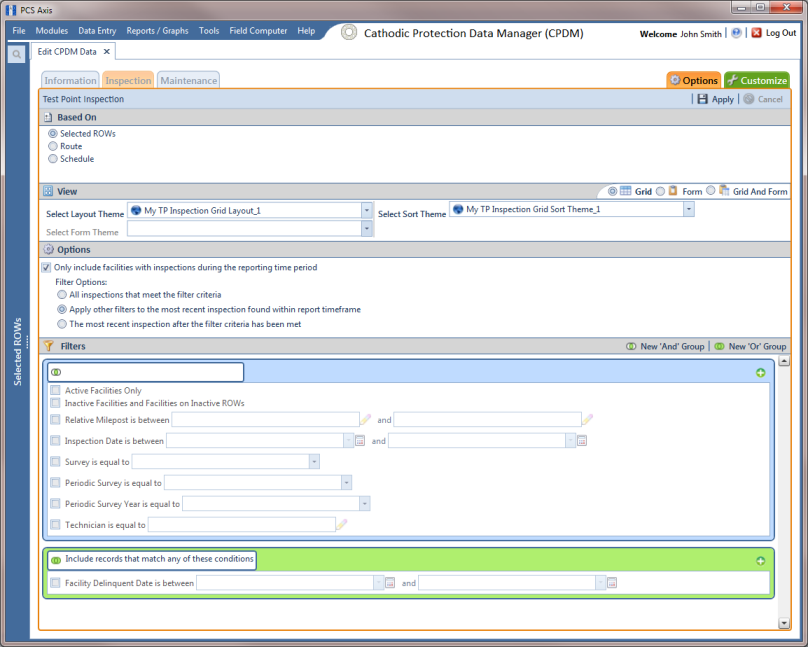This screenshot has width=808, height=647.
Task: Select the Selected ROWs radio button
Action: [53, 133]
